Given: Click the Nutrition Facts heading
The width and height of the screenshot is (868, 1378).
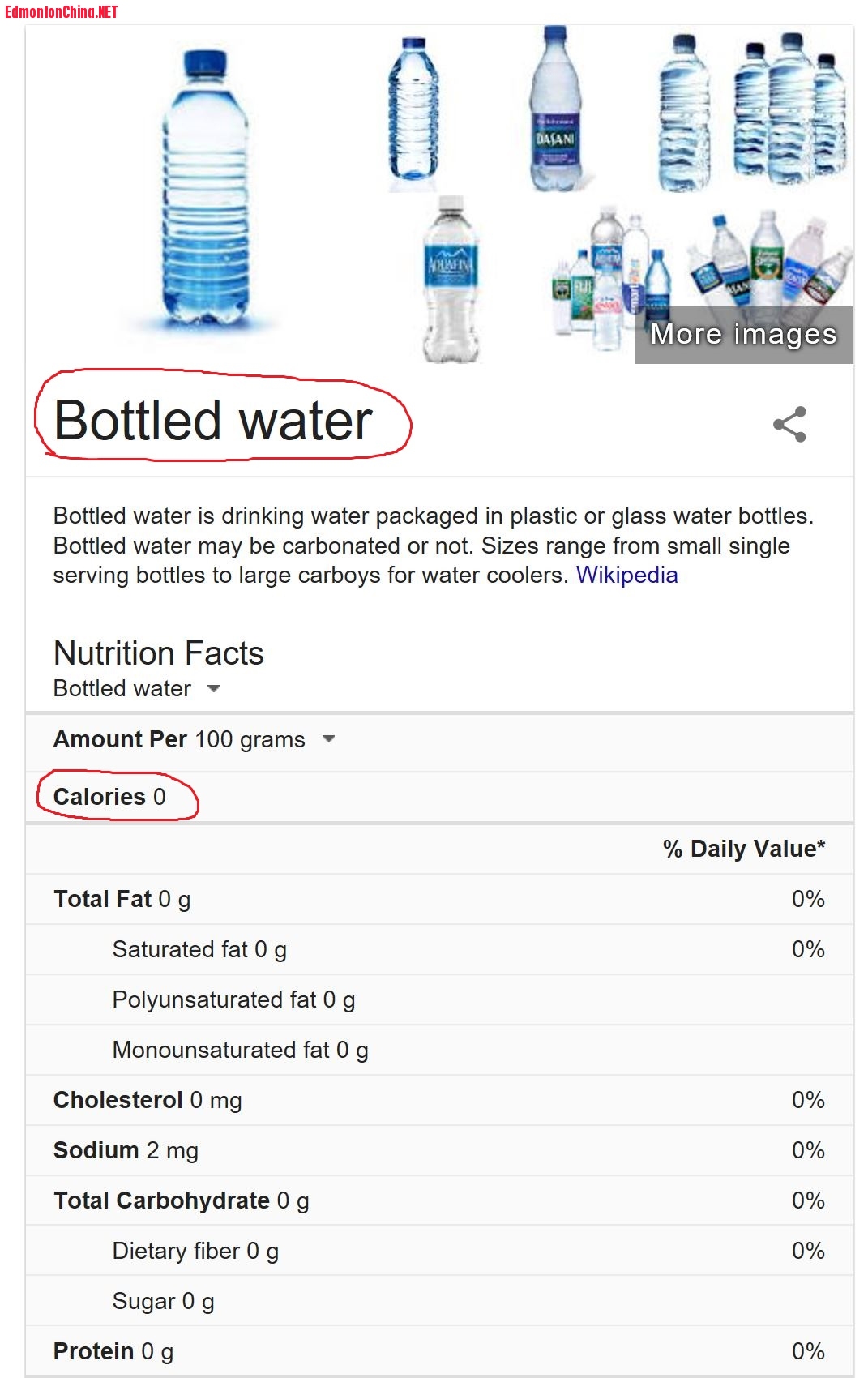Looking at the screenshot, I should click(159, 653).
